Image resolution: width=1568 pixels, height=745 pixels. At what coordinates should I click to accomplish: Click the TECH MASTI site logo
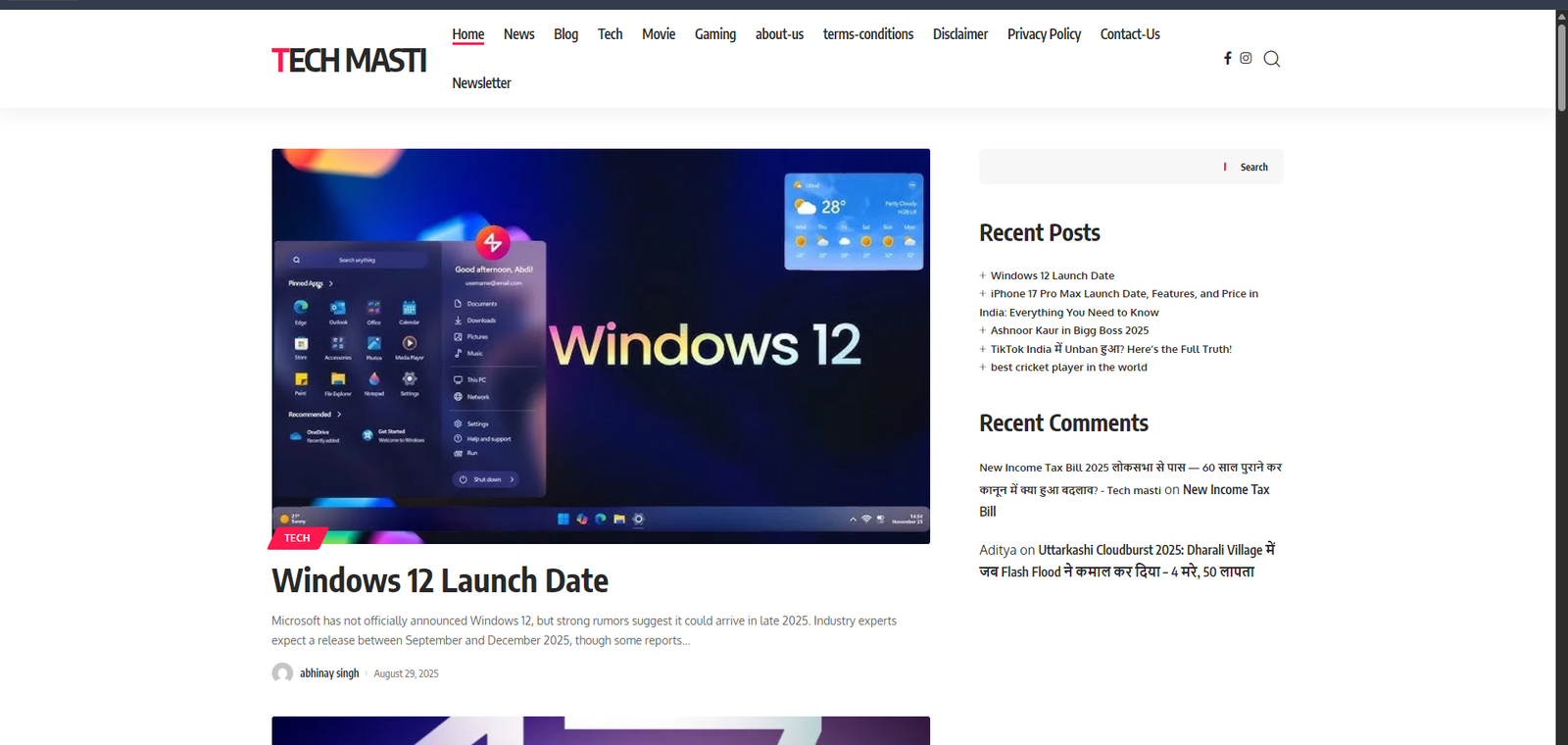point(349,61)
